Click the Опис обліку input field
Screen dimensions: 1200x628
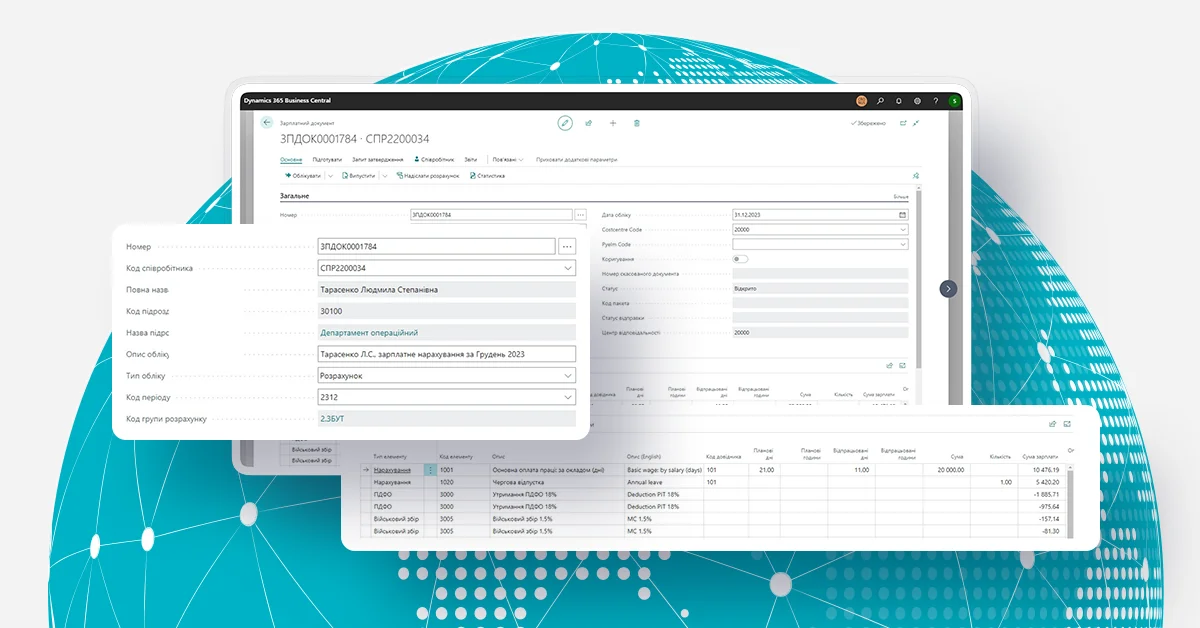[446, 354]
